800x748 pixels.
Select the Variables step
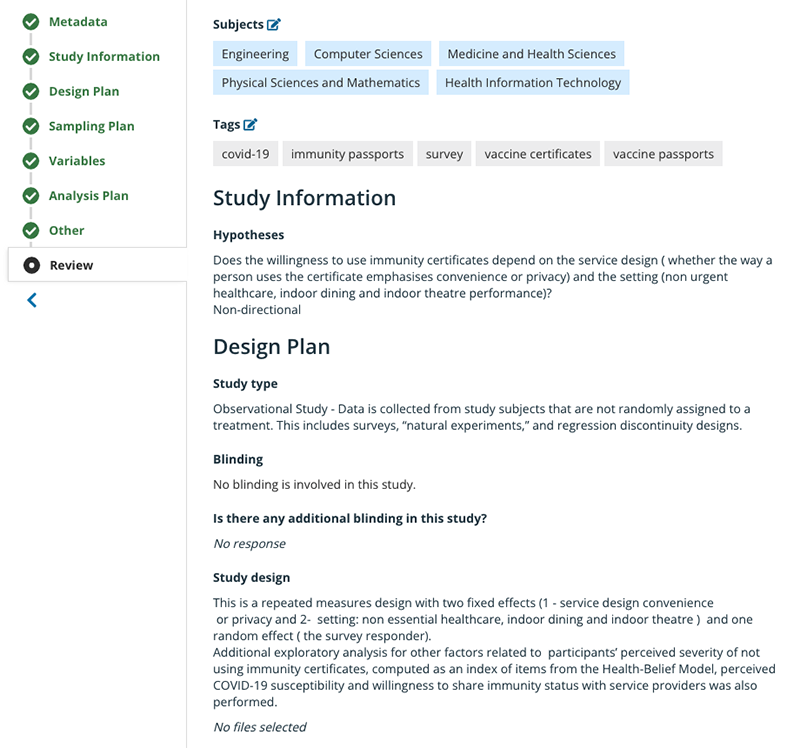point(77,161)
